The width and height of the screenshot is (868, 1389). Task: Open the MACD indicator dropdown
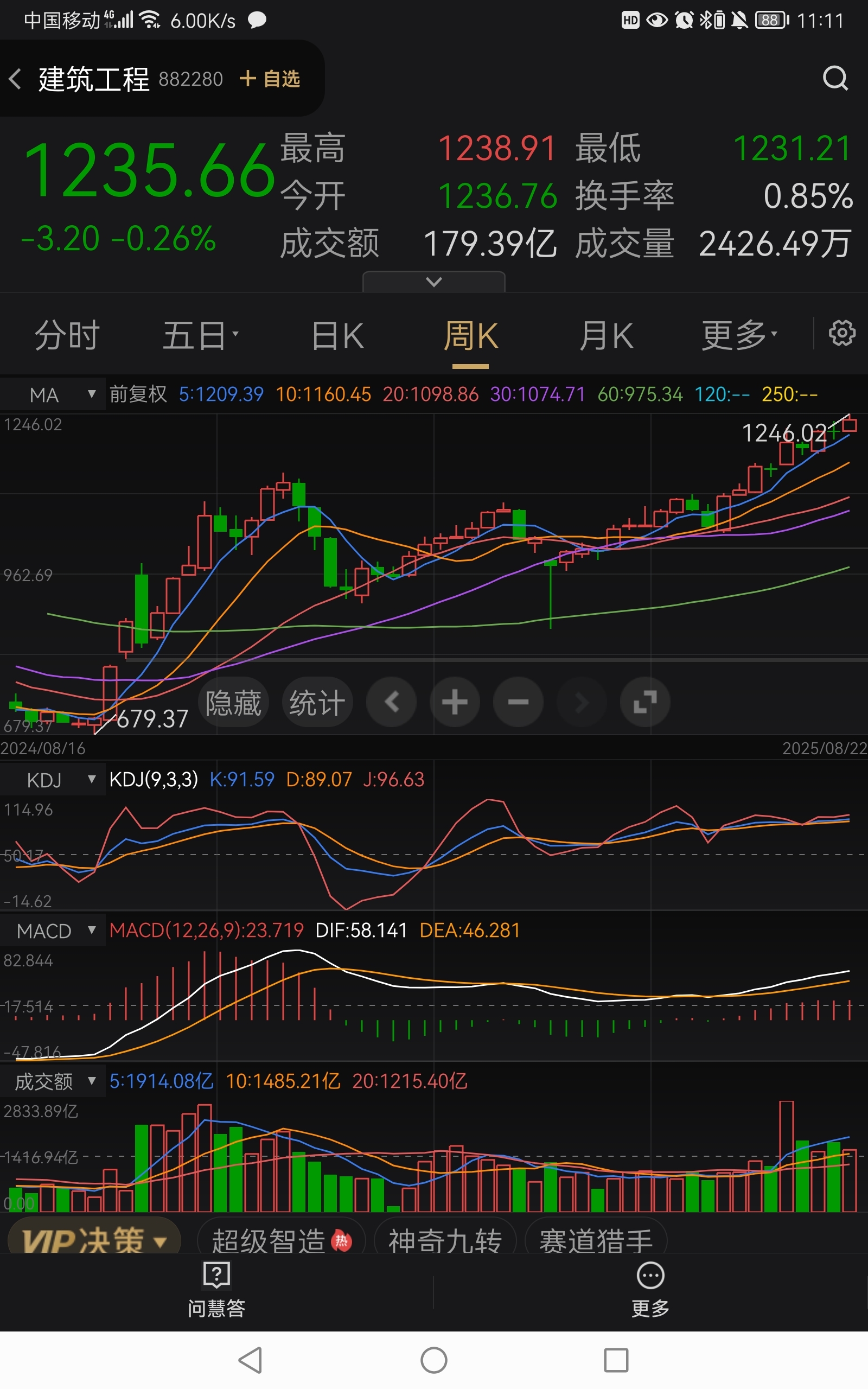coord(53,931)
